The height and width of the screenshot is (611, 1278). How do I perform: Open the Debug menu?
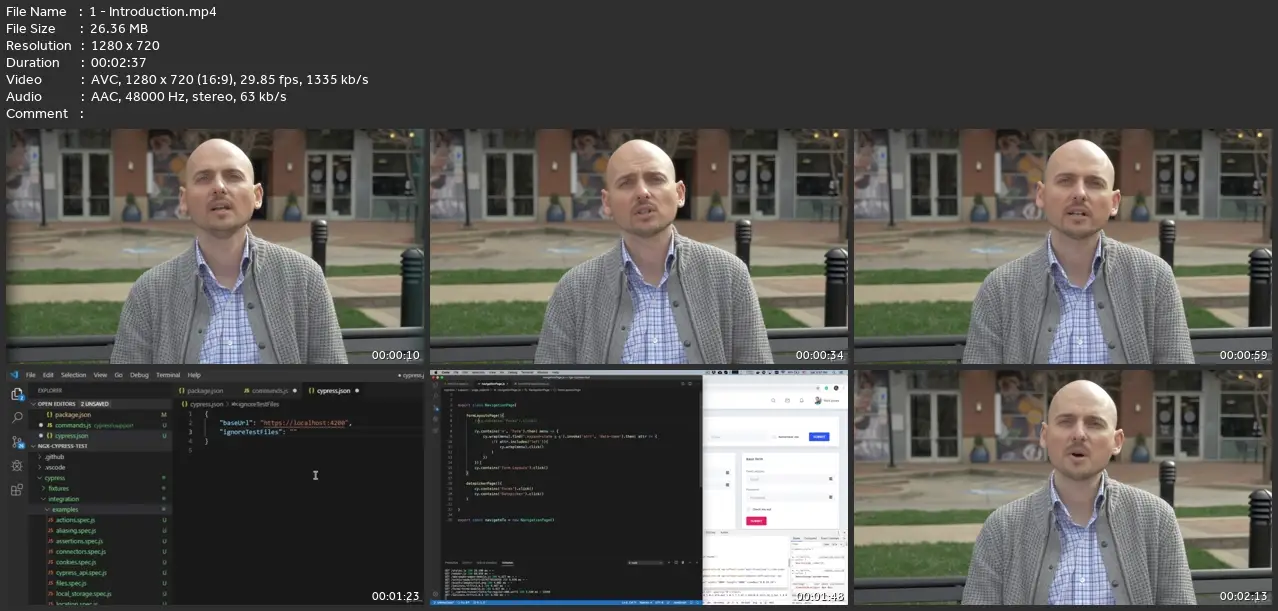[x=139, y=375]
